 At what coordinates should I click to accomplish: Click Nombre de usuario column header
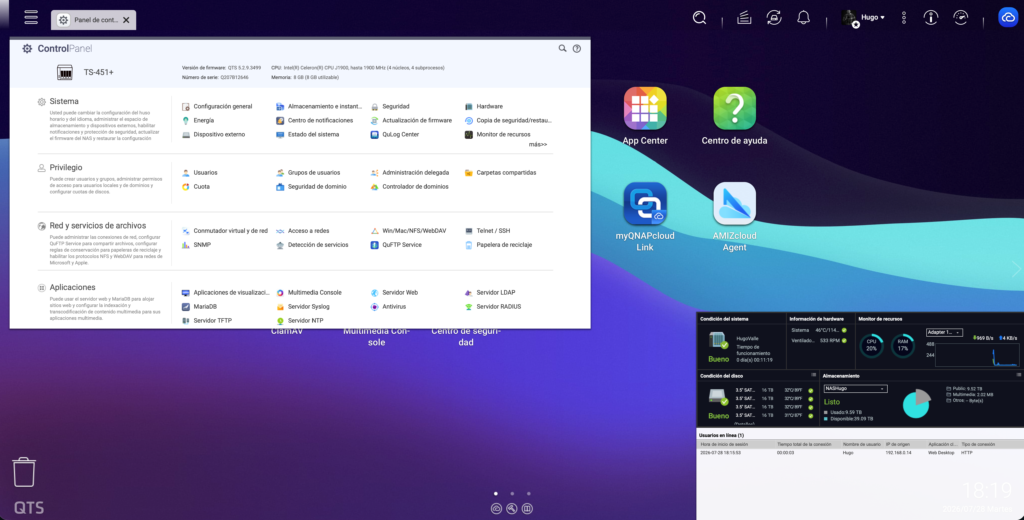click(x=861, y=444)
